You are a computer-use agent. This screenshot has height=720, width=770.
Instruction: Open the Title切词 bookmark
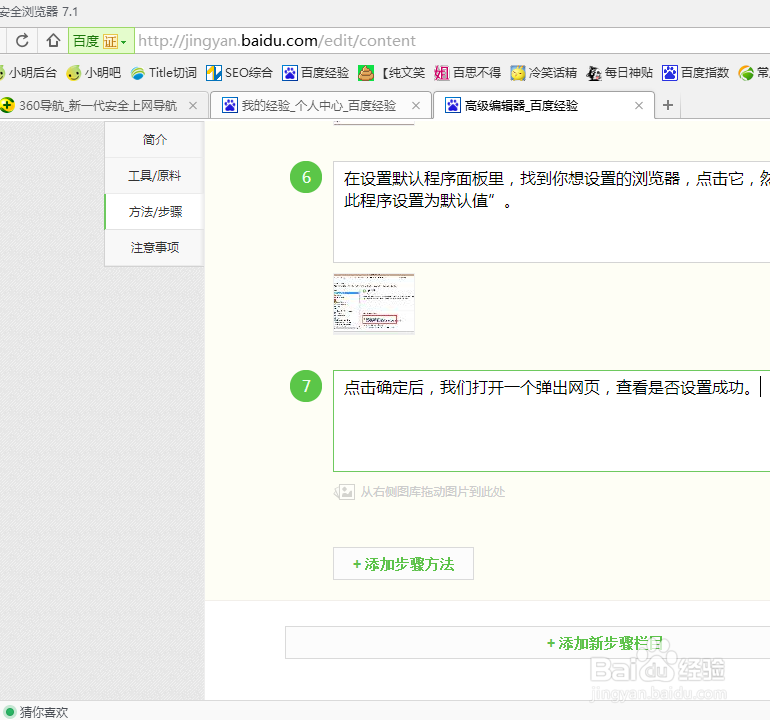pyautogui.click(x=164, y=73)
